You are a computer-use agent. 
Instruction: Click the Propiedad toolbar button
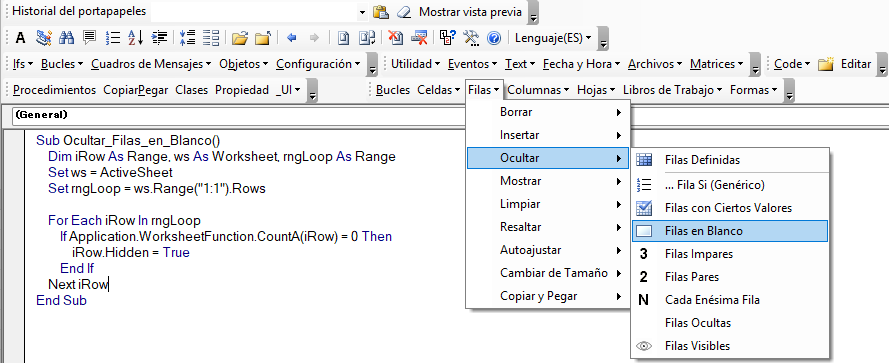[x=242, y=90]
